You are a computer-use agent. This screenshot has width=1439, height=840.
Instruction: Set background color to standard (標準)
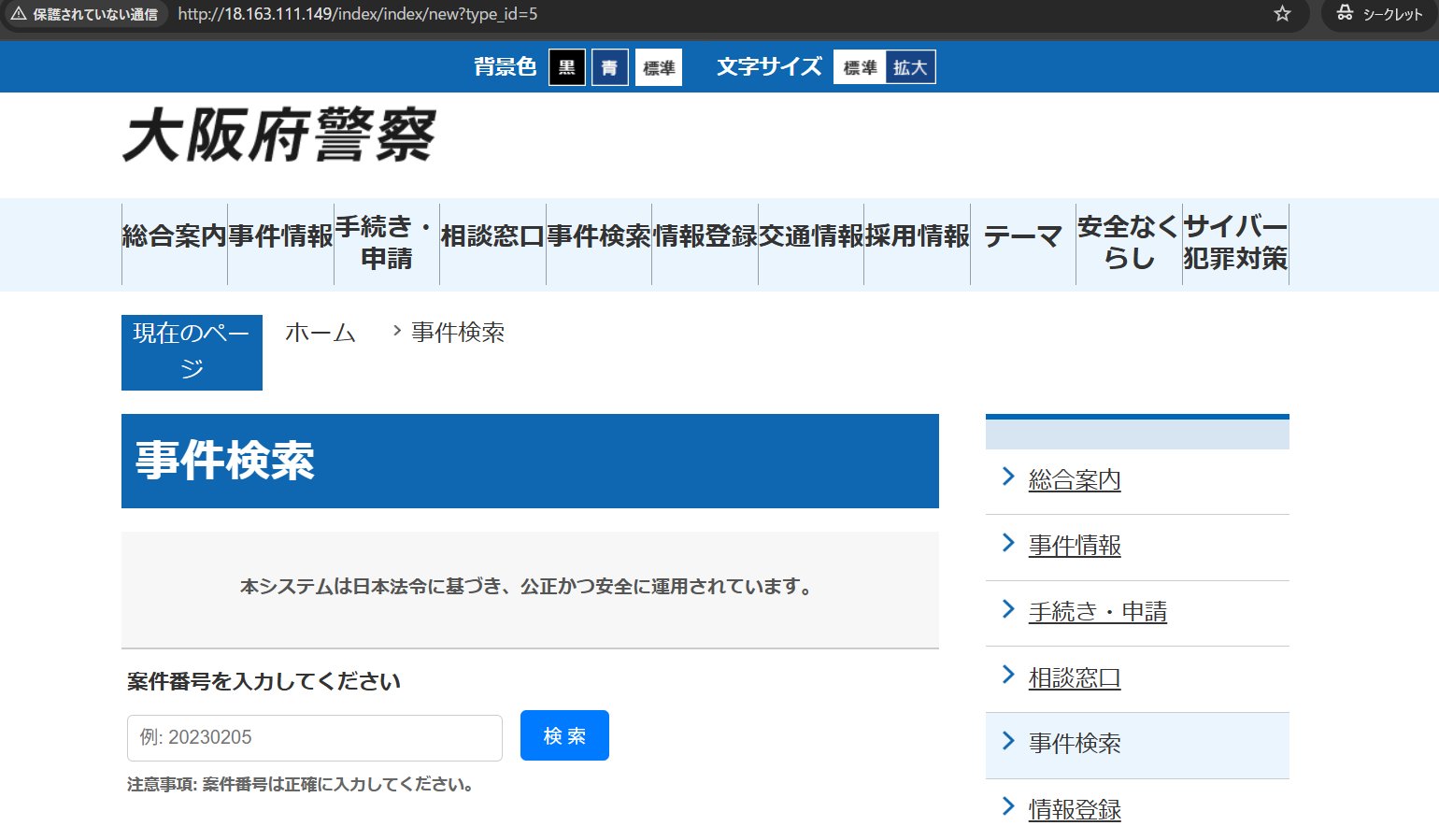coord(659,67)
